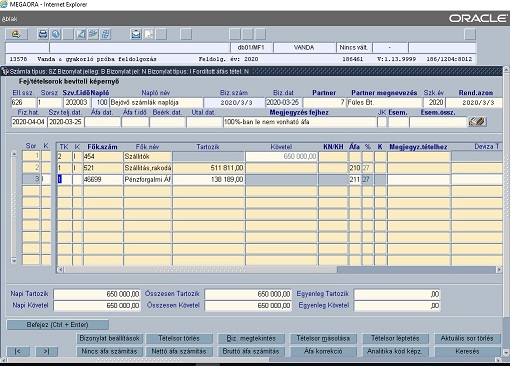Click the Keresés button

point(467,351)
